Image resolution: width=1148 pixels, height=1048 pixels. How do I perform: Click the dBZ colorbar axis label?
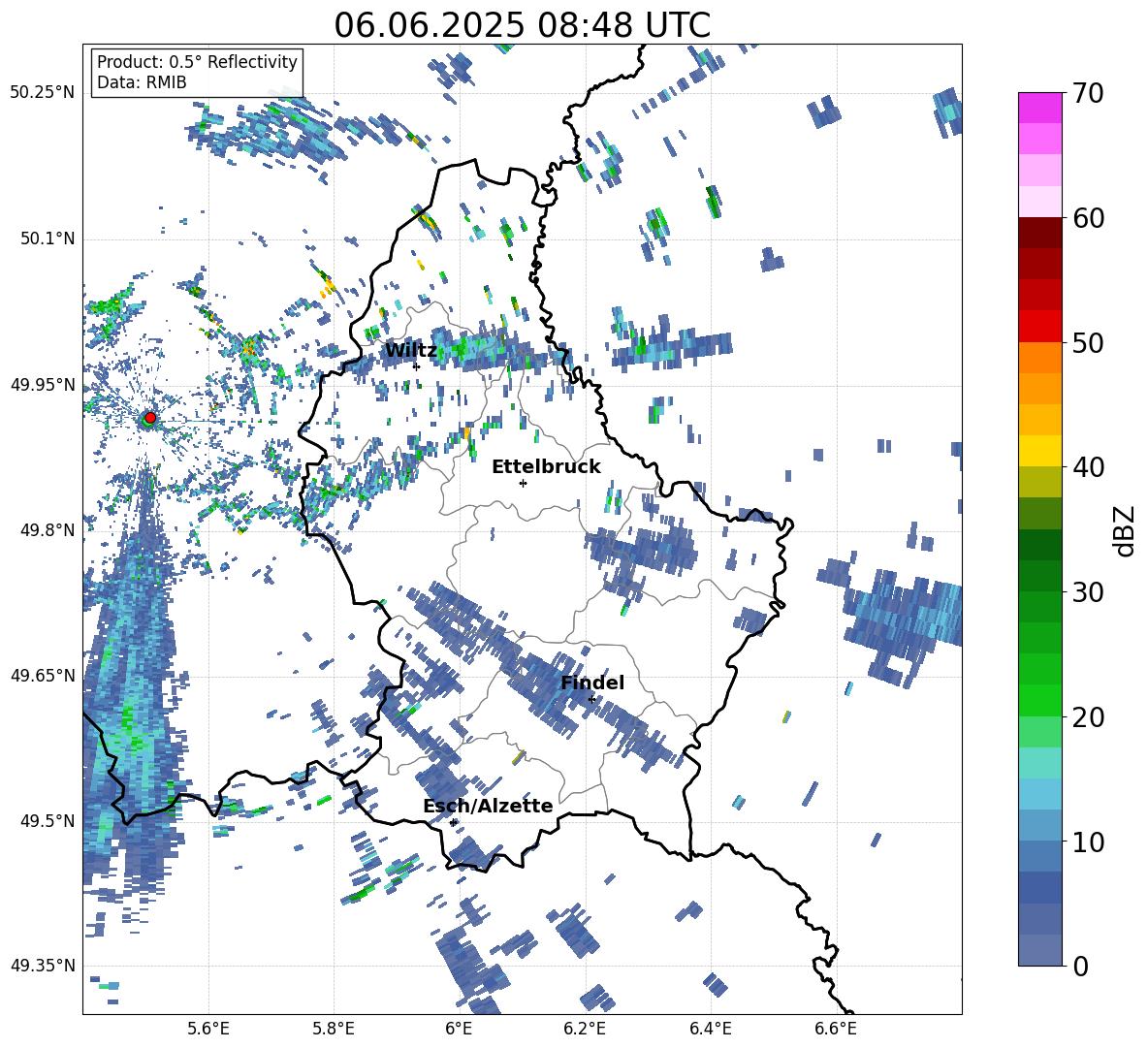tap(1124, 530)
